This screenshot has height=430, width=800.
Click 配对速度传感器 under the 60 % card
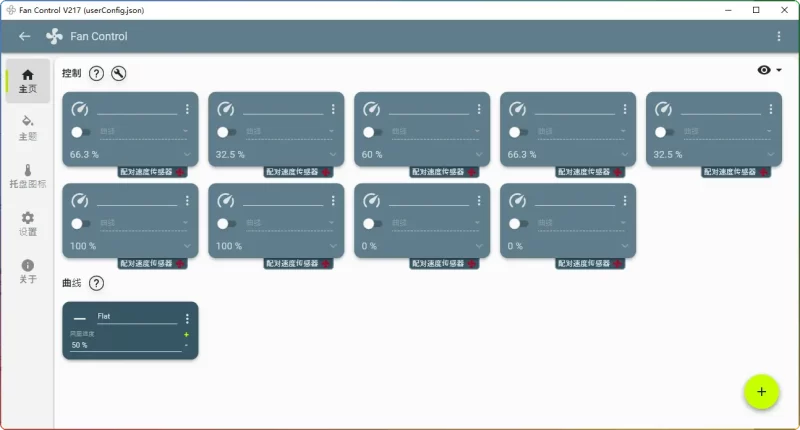click(x=437, y=172)
